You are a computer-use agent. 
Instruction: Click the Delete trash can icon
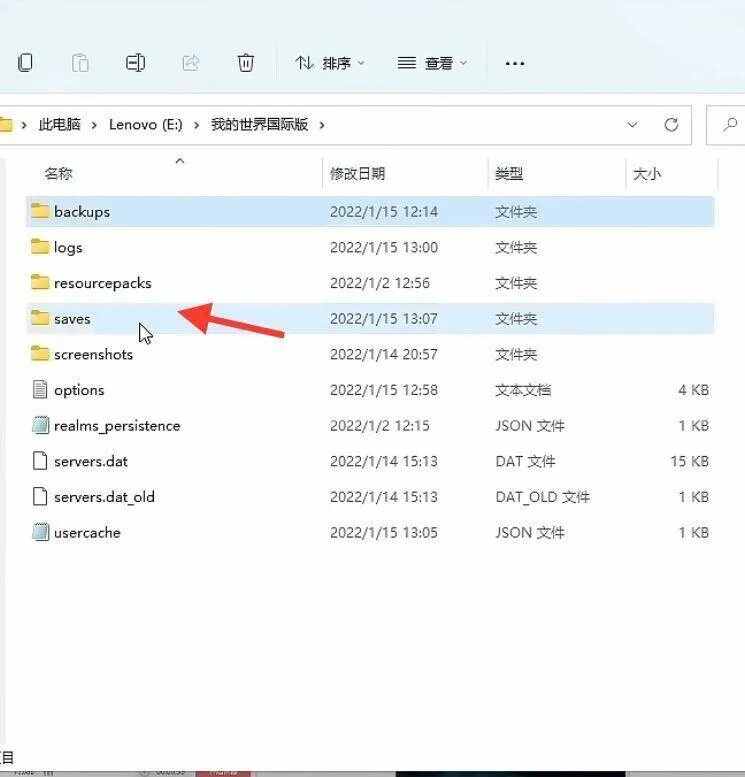(245, 63)
